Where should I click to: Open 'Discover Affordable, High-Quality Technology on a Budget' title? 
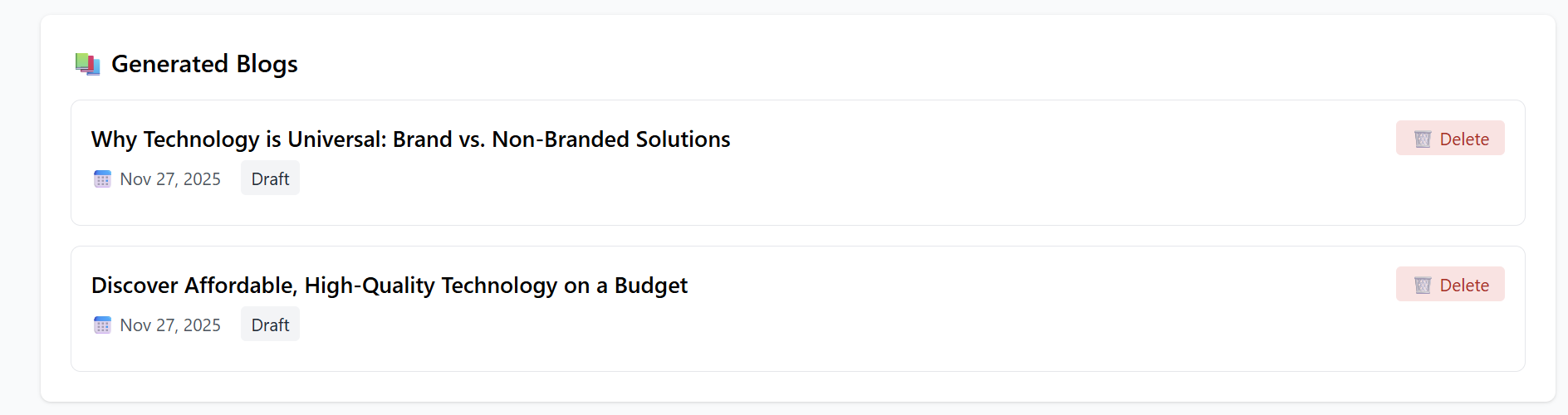(x=389, y=285)
